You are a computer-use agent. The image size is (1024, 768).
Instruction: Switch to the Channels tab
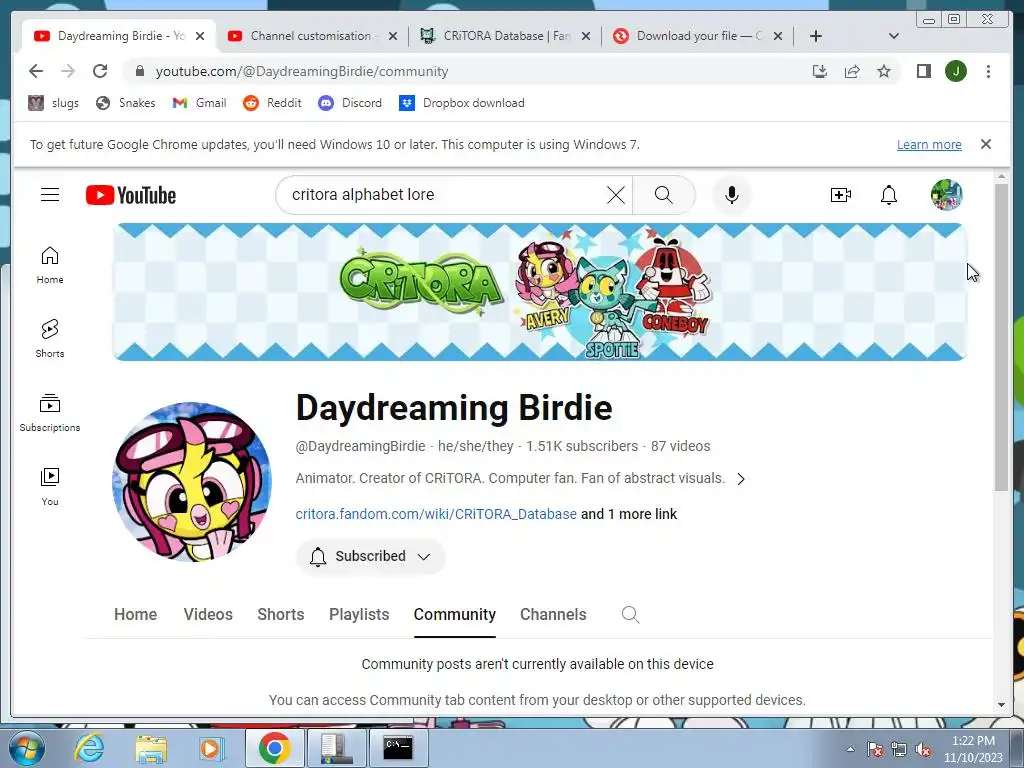[553, 615]
